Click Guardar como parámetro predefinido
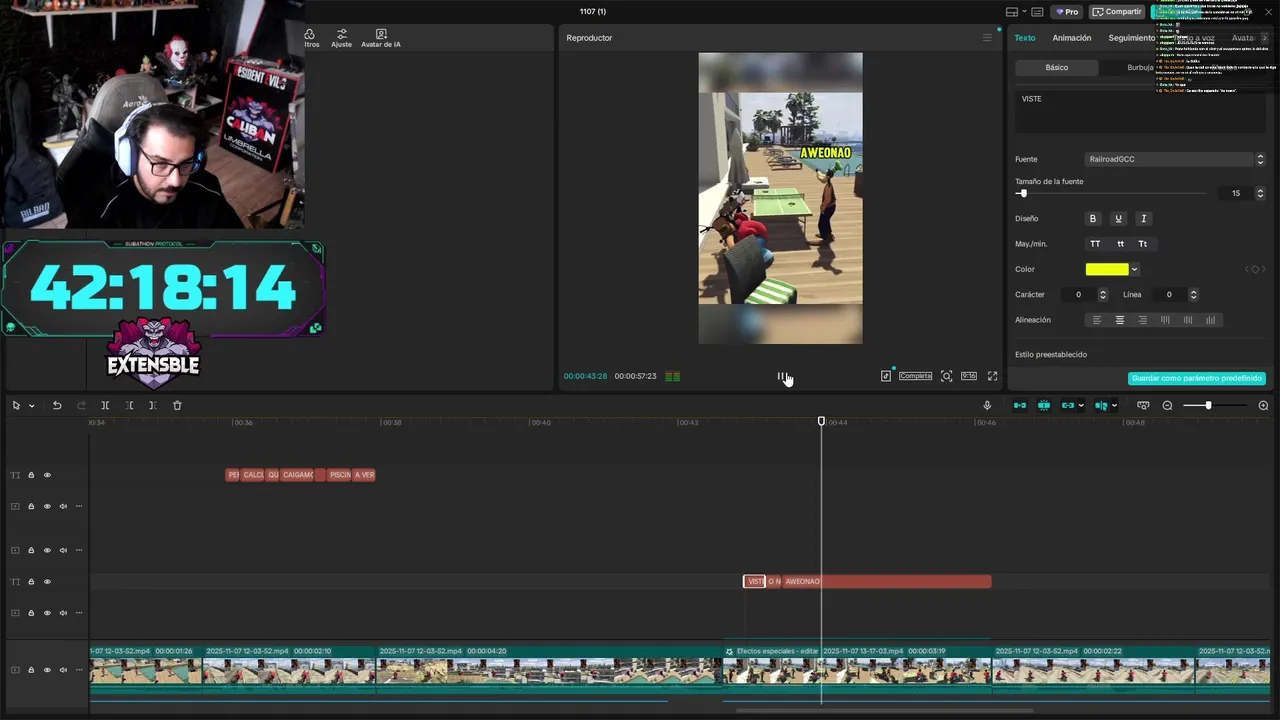 [x=1196, y=378]
